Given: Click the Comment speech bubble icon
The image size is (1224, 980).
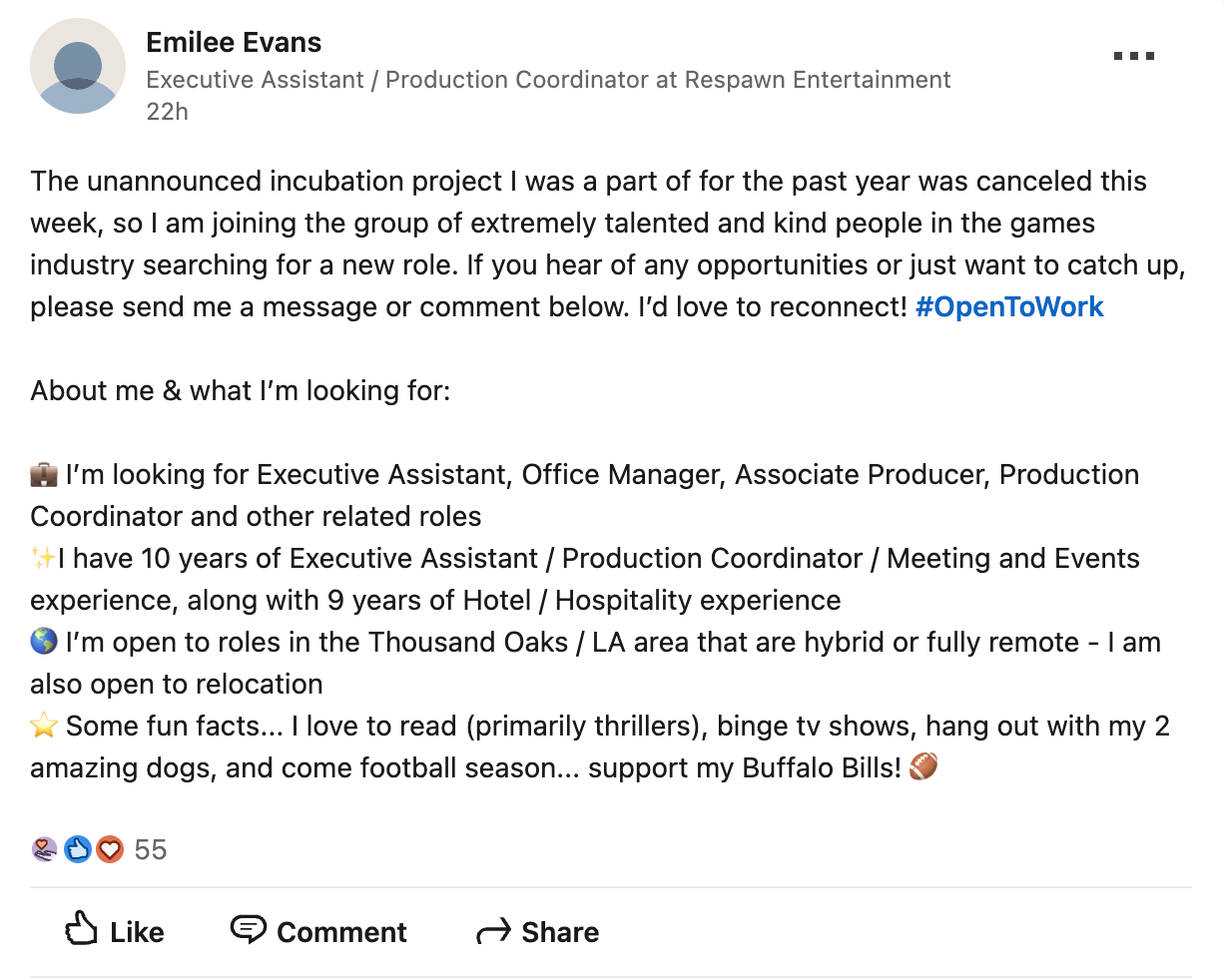Looking at the screenshot, I should [248, 930].
